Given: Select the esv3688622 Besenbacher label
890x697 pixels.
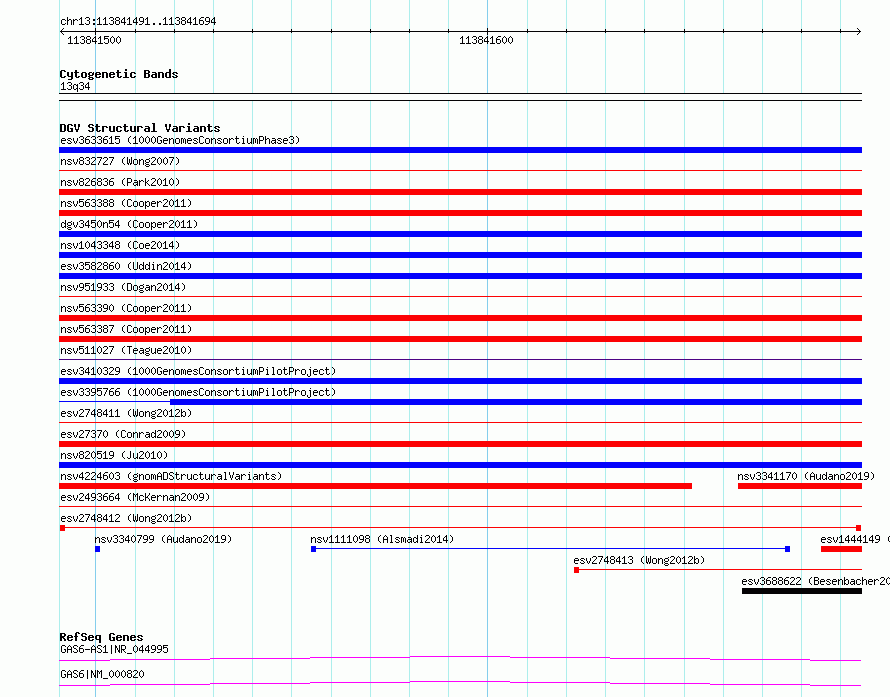Looking at the screenshot, I should [x=816, y=581].
